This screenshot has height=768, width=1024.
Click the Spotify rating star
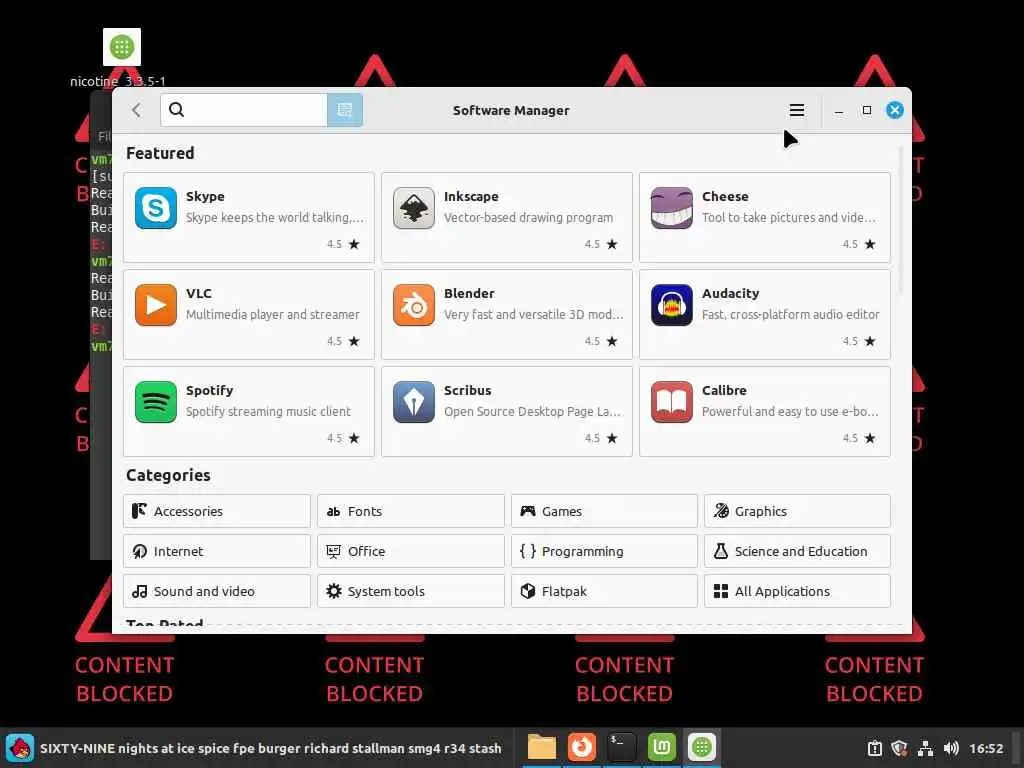[354, 438]
